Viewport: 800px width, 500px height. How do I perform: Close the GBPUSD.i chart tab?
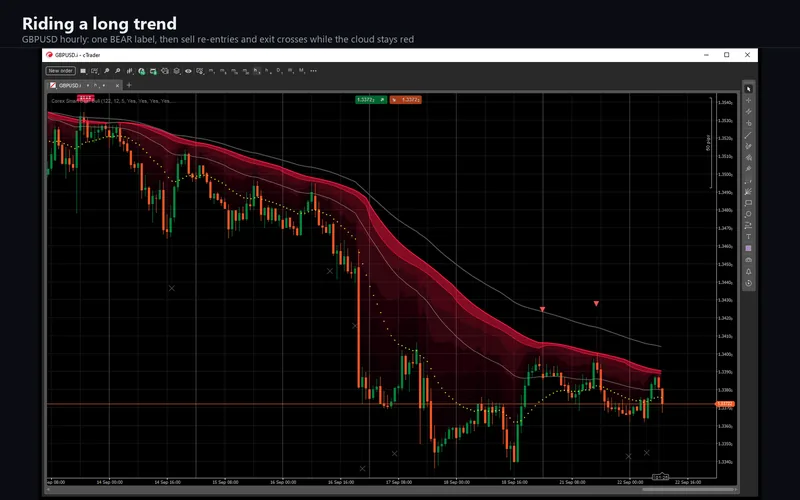tap(117, 85)
